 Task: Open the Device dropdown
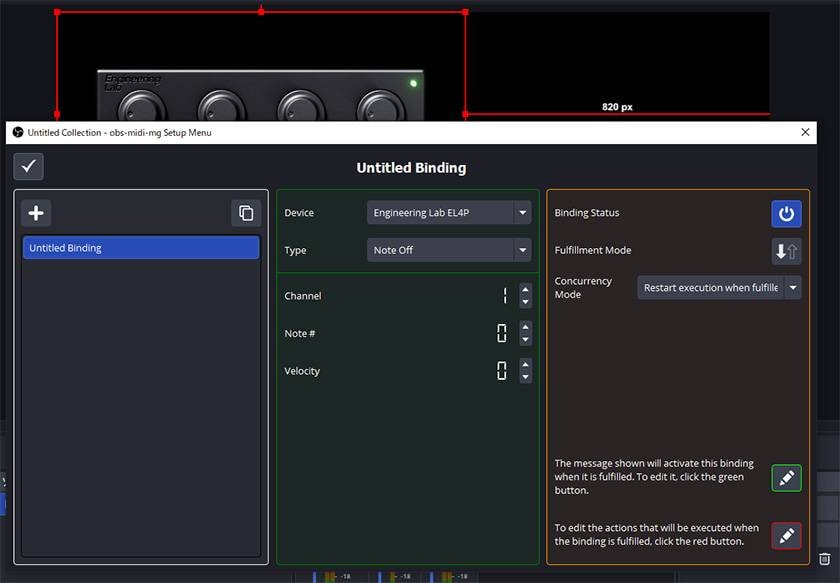click(449, 213)
